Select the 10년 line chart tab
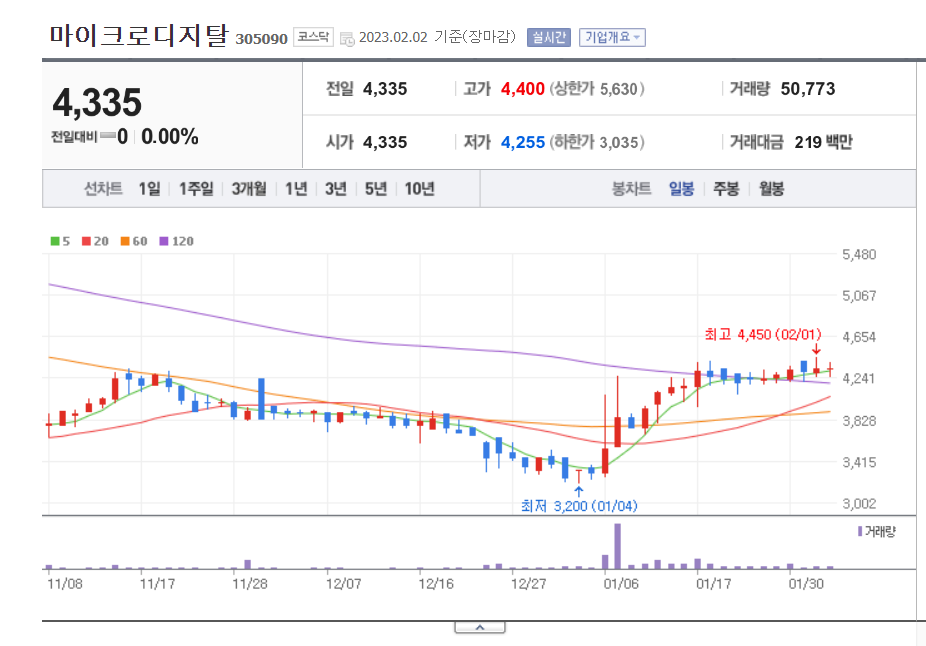Viewport: 926px width, 646px height. pos(419,189)
